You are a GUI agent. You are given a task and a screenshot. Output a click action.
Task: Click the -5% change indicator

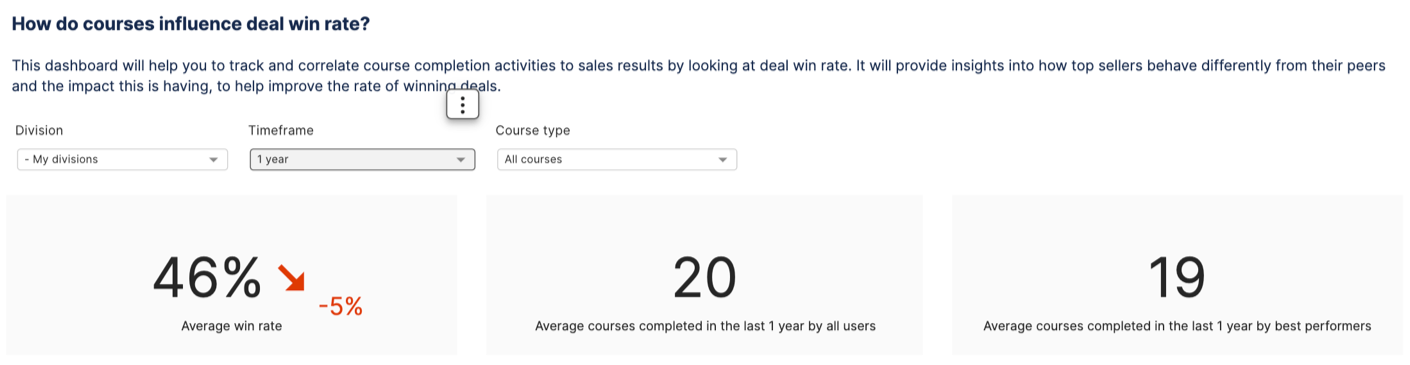340,307
